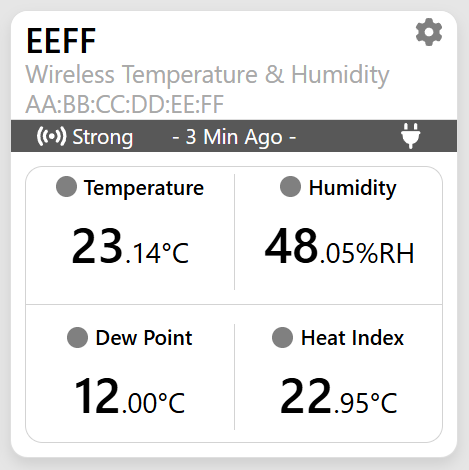Click the Dew Point status dot

pyautogui.click(x=77, y=337)
